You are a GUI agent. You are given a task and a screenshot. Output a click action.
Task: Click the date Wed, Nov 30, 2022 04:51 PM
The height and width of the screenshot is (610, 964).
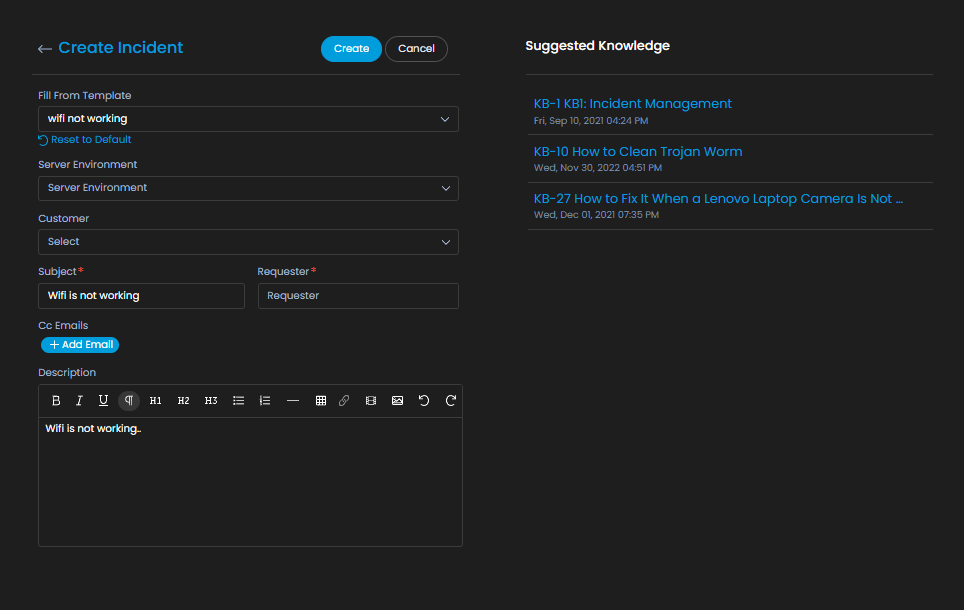click(x=598, y=168)
